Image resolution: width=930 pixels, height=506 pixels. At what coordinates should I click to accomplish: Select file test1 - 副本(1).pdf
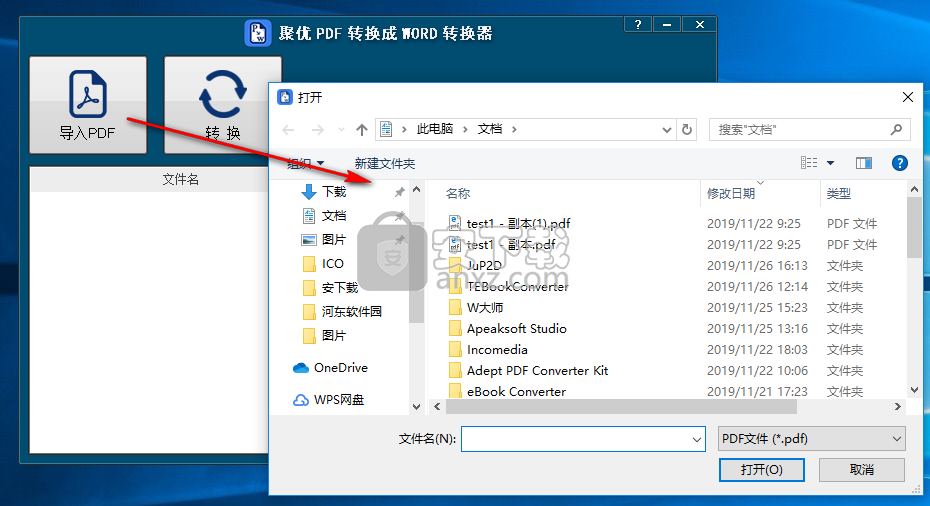pyautogui.click(x=518, y=224)
